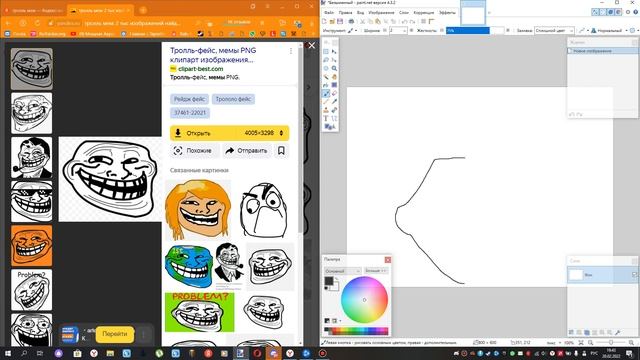Viewport: 640px width, 360px height.
Task: Adjust the zoom slider in status bar
Action: point(611,342)
